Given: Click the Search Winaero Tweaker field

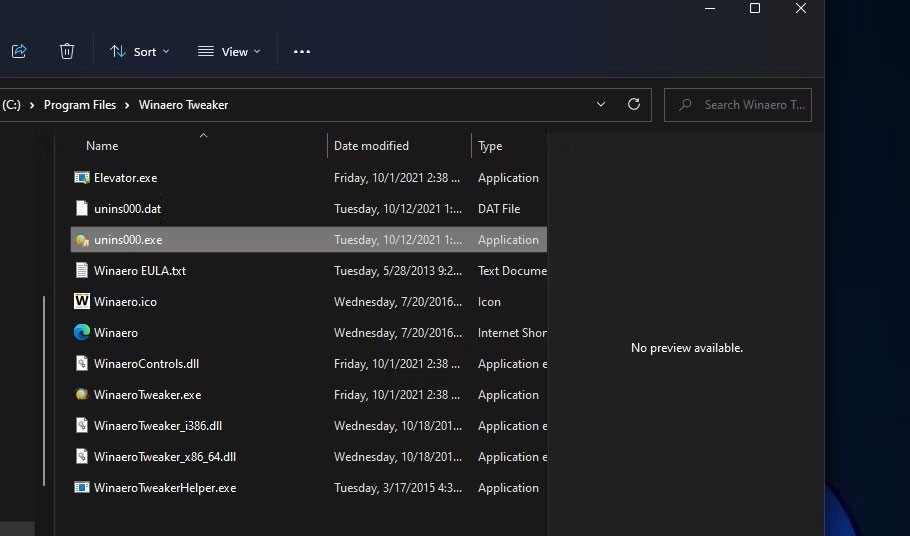Looking at the screenshot, I should (x=745, y=105).
